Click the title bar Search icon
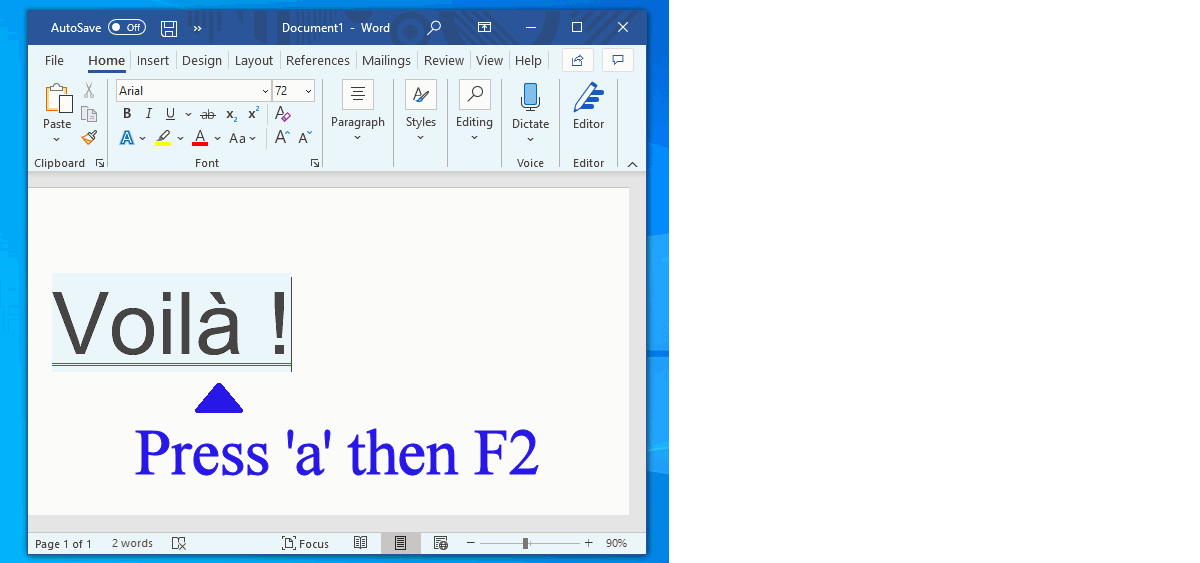1200x563 pixels. (x=434, y=28)
